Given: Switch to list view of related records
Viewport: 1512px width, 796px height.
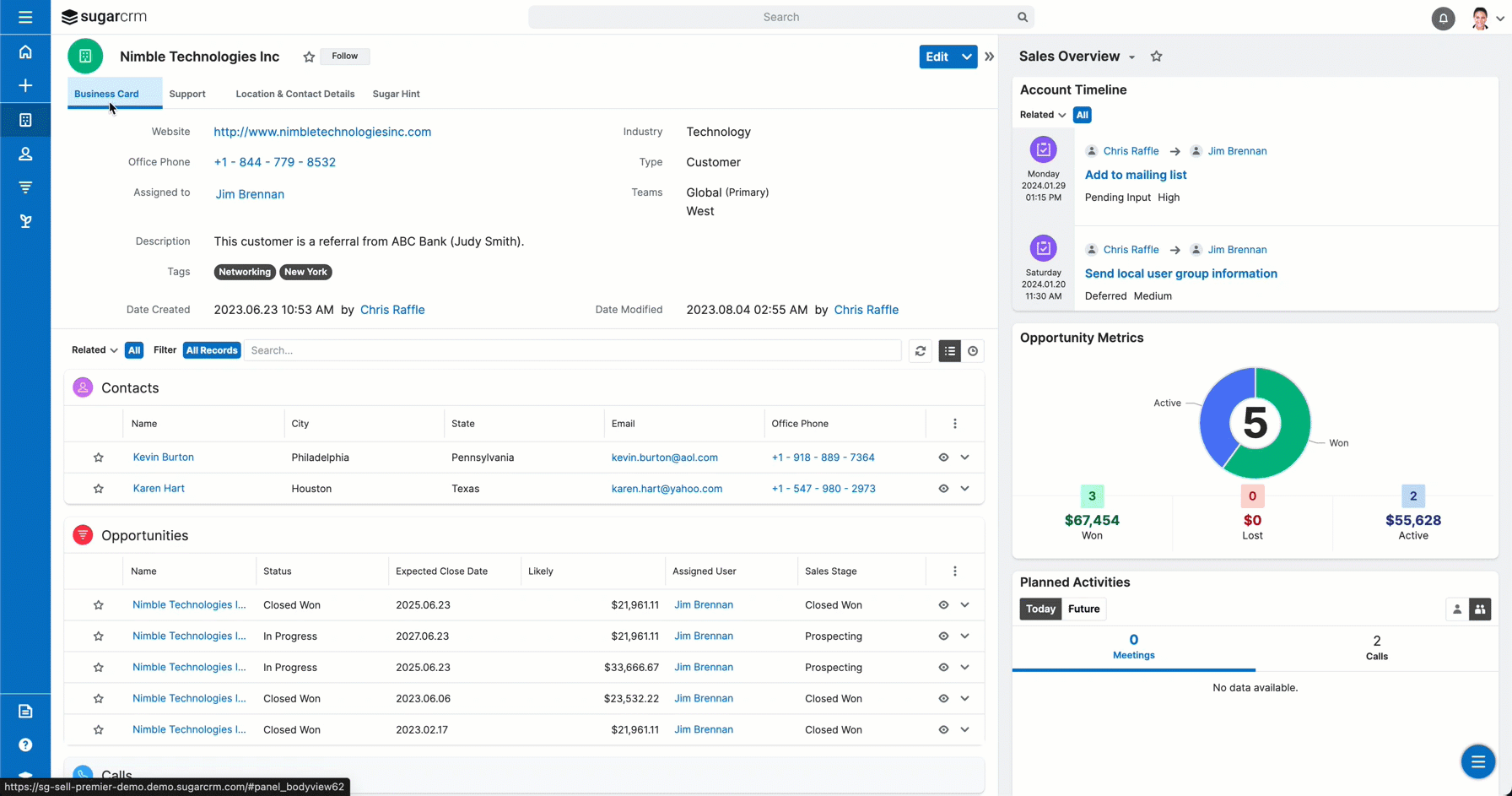Looking at the screenshot, I should 950,351.
